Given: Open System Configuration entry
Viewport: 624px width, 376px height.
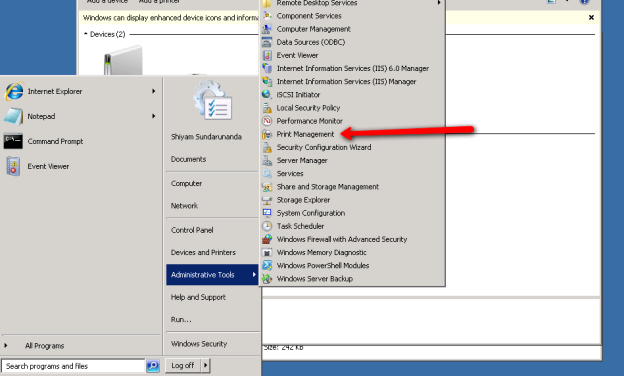Looking at the screenshot, I should tap(311, 213).
